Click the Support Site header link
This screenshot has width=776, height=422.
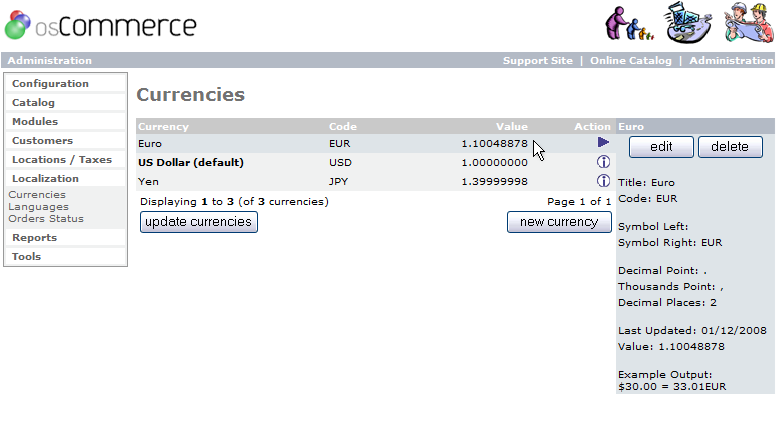[537, 60]
